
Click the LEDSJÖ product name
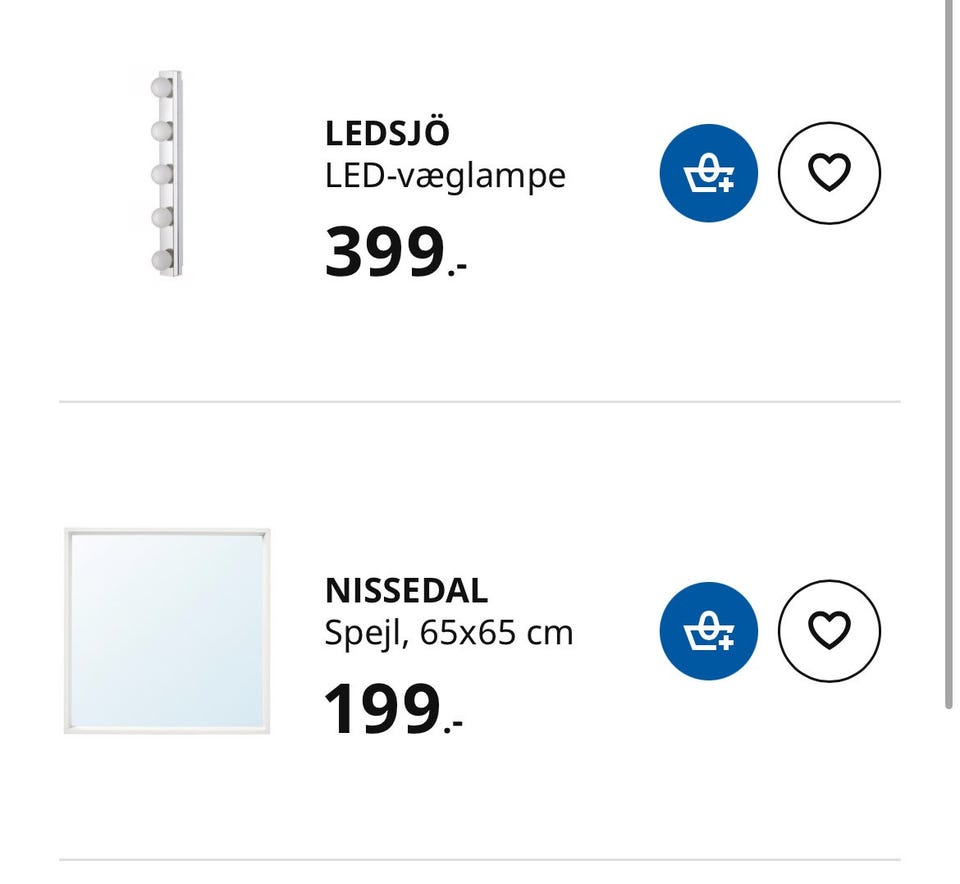(x=387, y=133)
